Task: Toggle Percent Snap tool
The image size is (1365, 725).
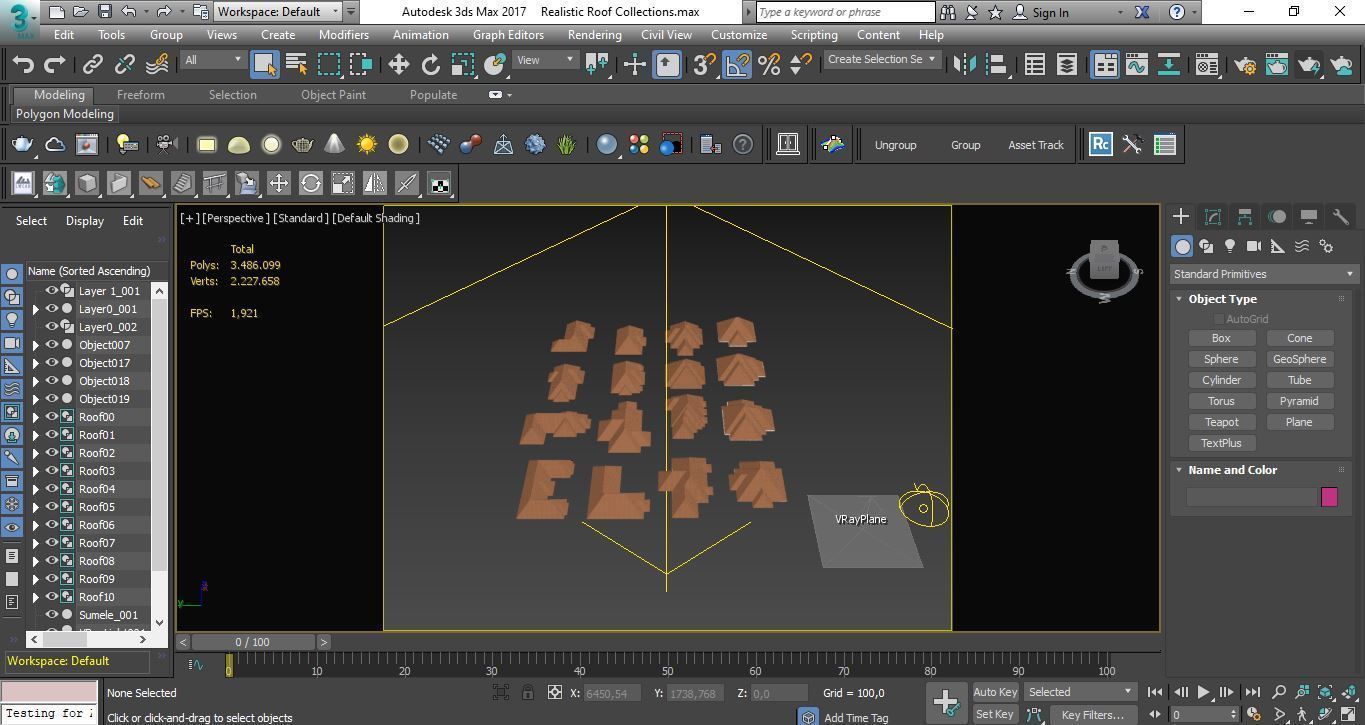Action: [768, 64]
